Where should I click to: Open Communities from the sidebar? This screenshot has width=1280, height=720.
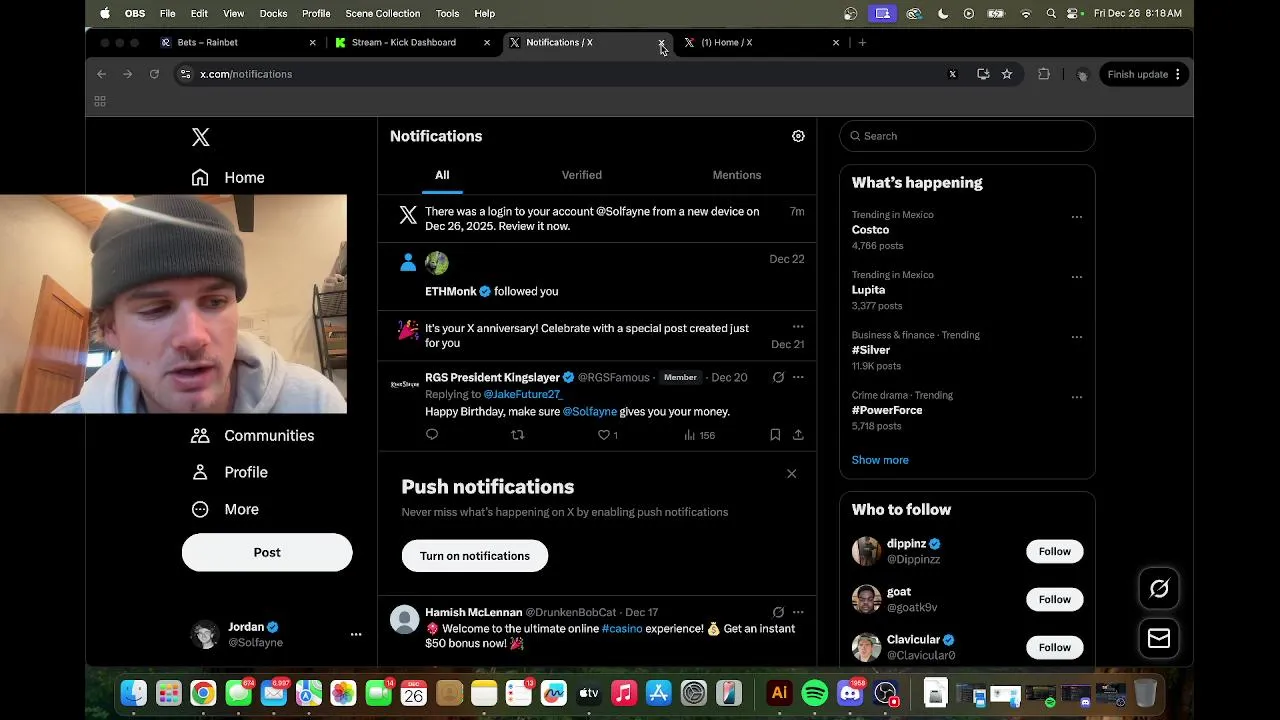pos(253,436)
